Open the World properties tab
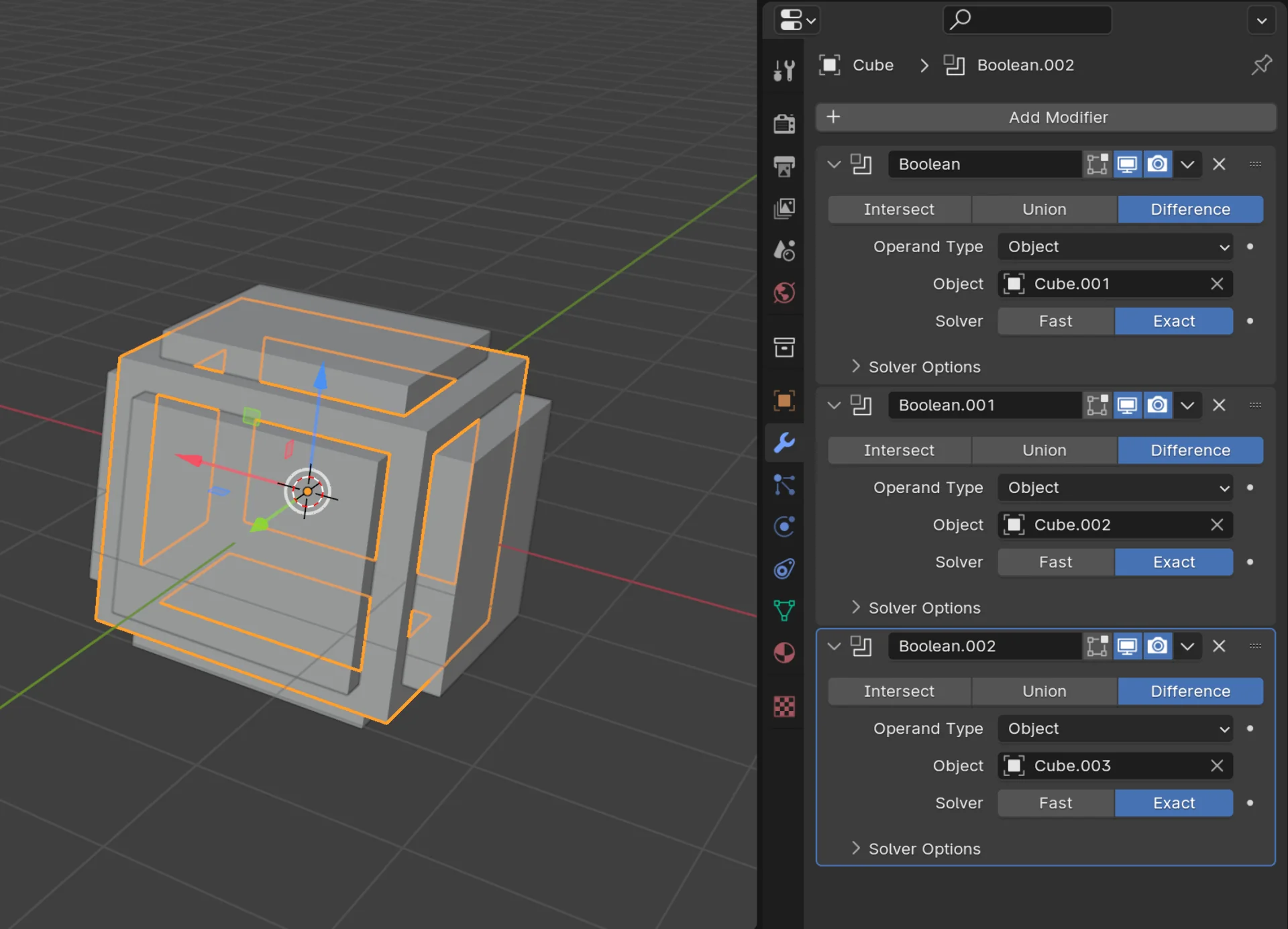The width and height of the screenshot is (1288, 929). click(x=784, y=293)
